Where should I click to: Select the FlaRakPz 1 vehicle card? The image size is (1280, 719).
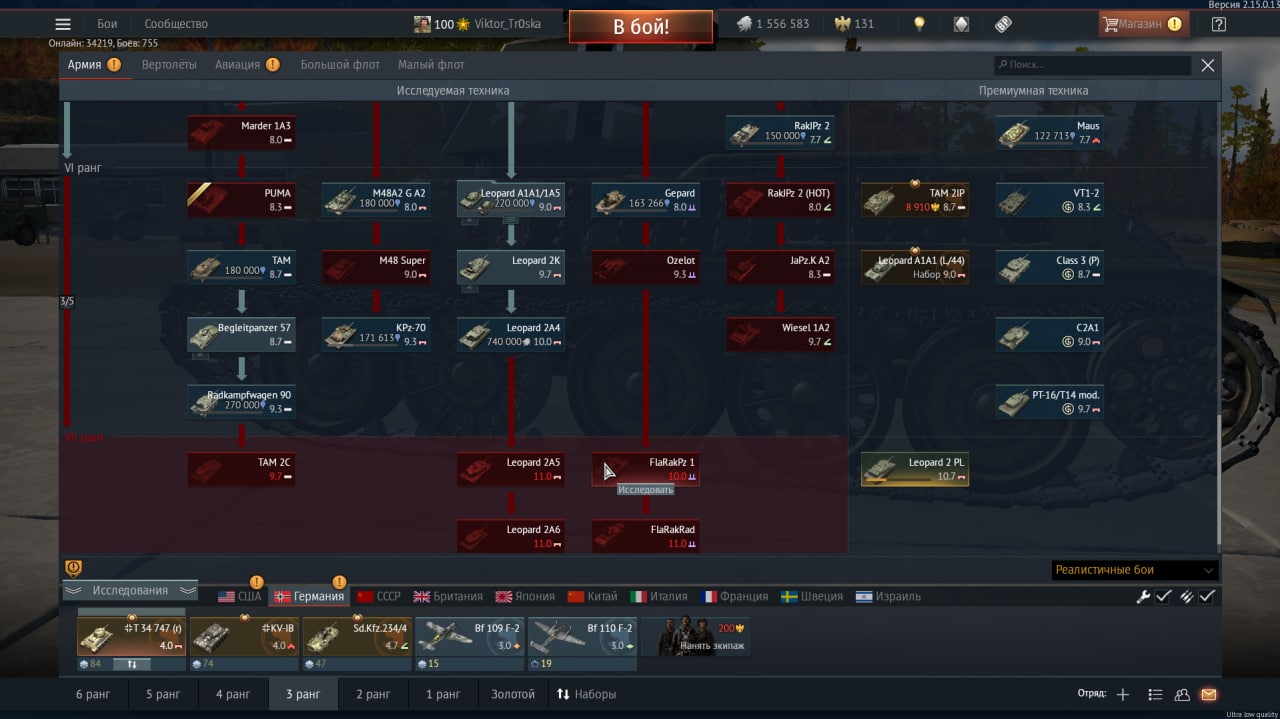click(645, 469)
